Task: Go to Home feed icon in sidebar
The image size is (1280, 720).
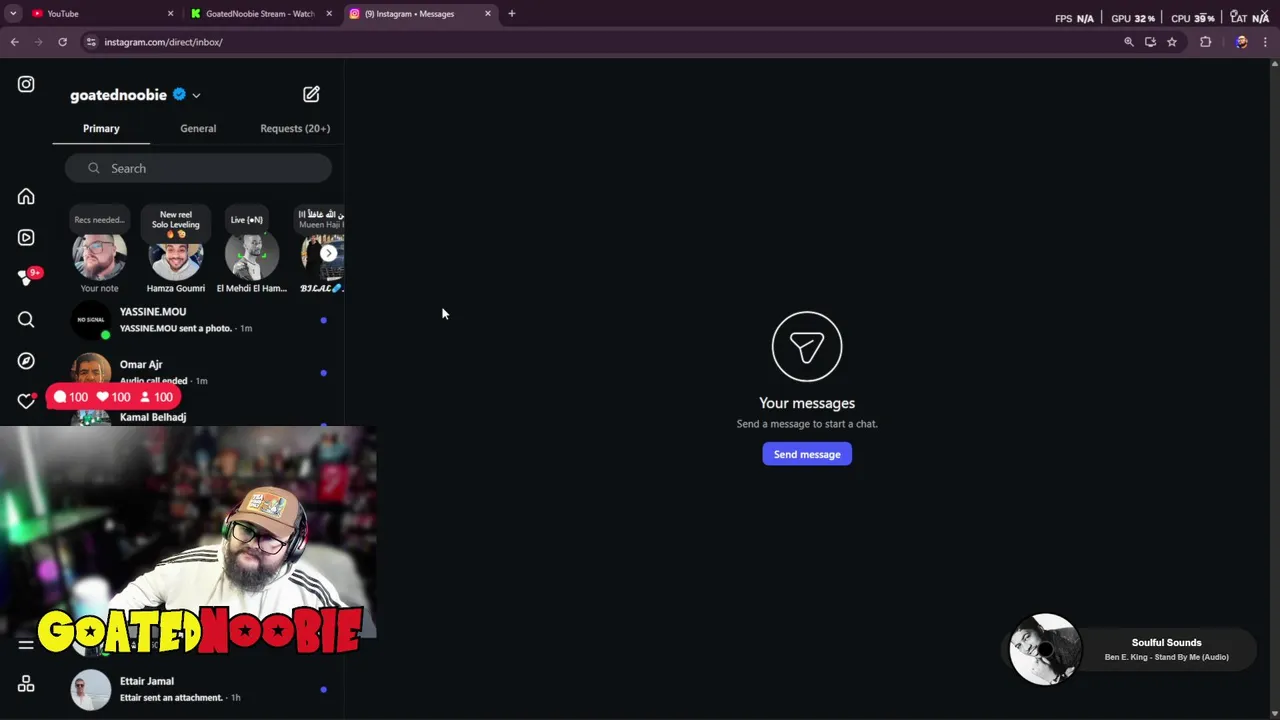Action: tap(26, 197)
